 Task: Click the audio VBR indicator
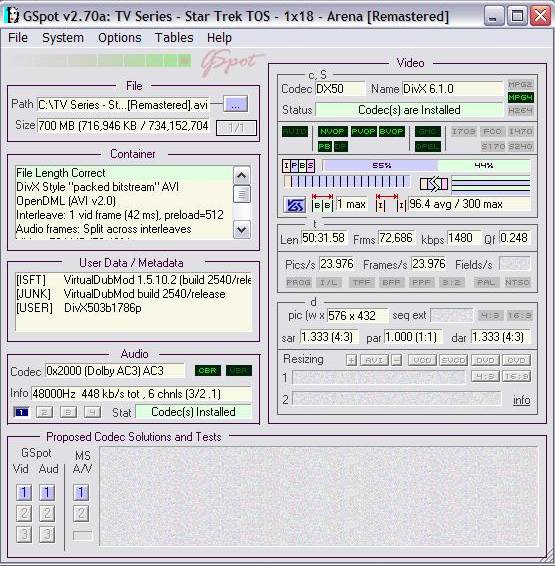pos(239,370)
